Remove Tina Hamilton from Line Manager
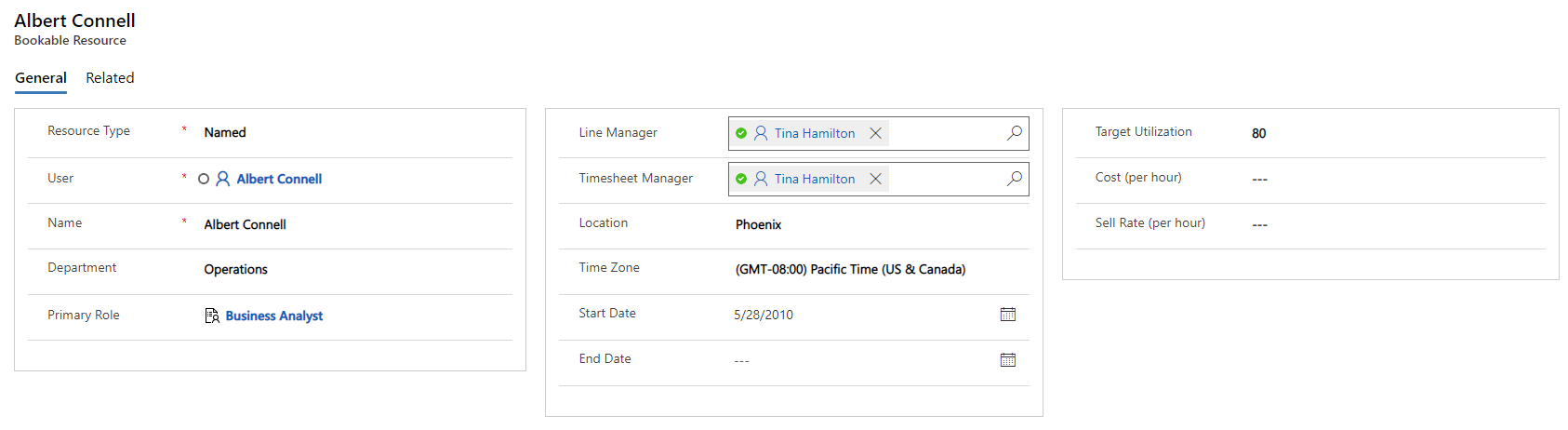Screen dimensions: 1568x430 click(x=875, y=133)
